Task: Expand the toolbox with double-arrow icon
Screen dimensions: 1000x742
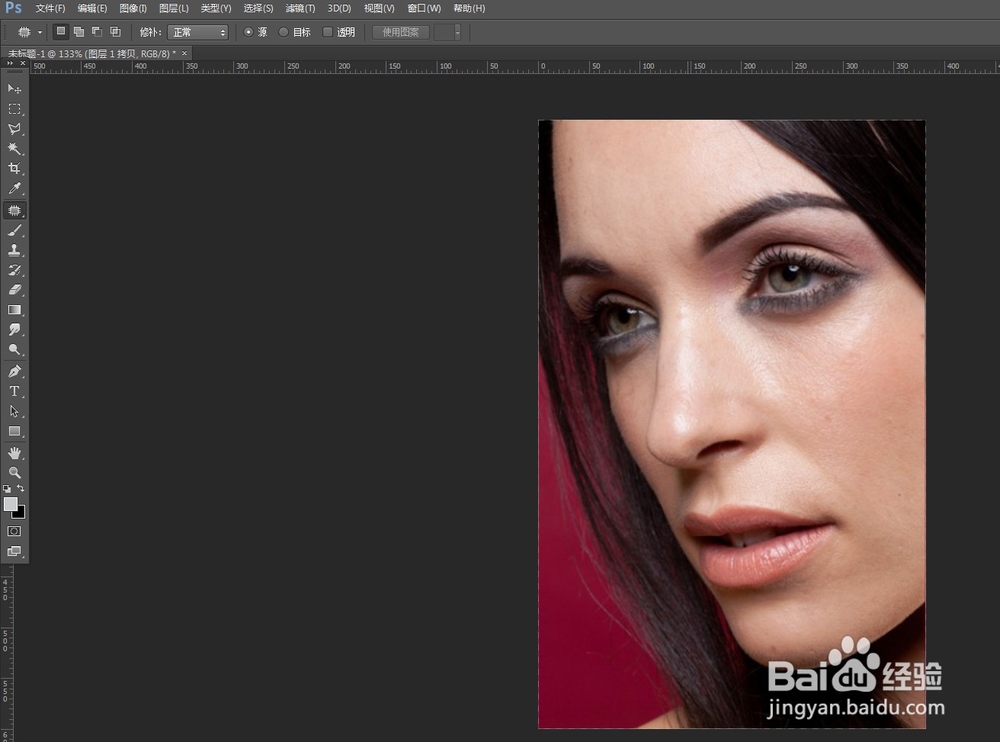Action: pyautogui.click(x=10, y=63)
